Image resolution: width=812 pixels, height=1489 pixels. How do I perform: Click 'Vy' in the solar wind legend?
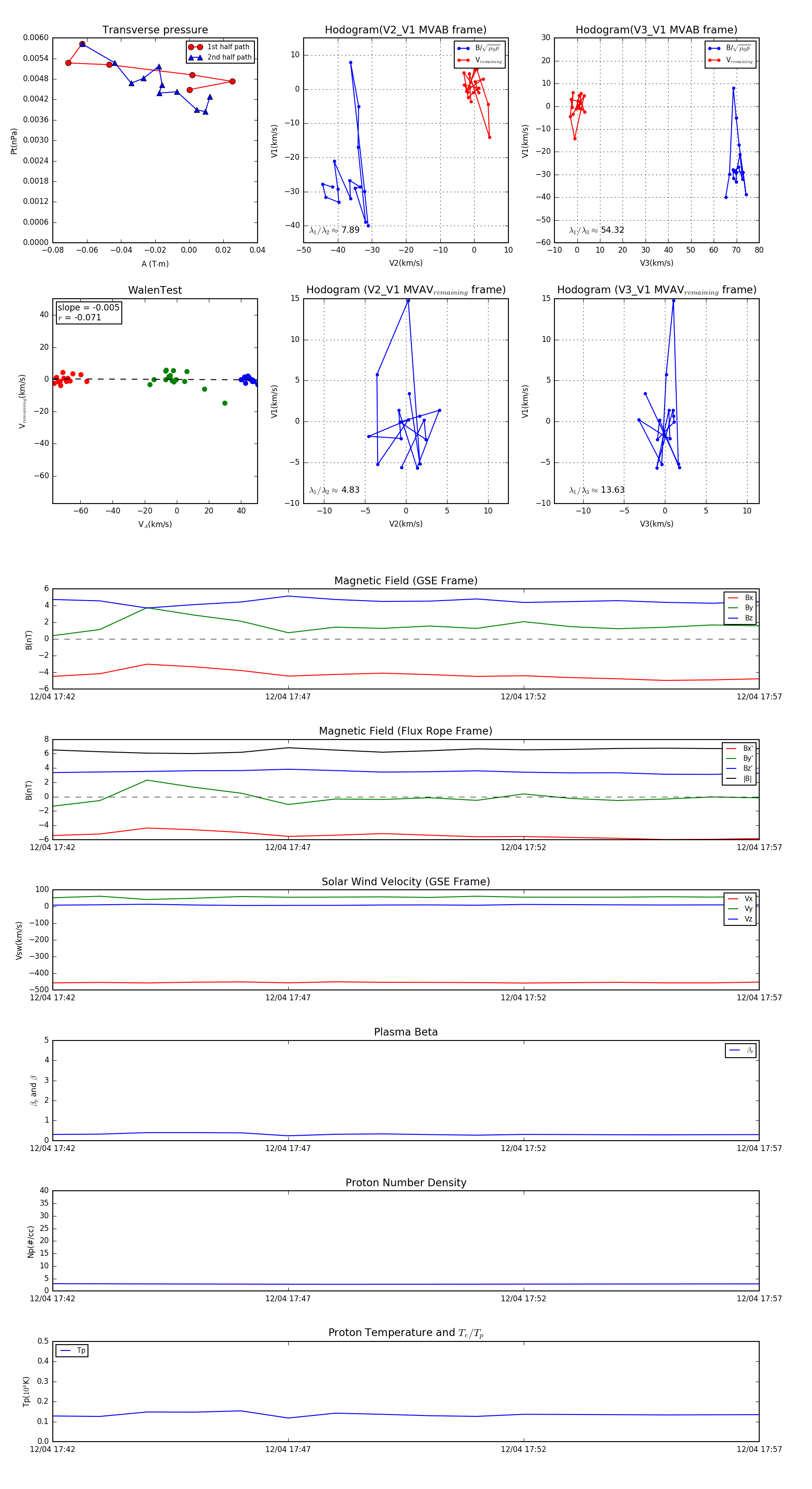[748, 909]
